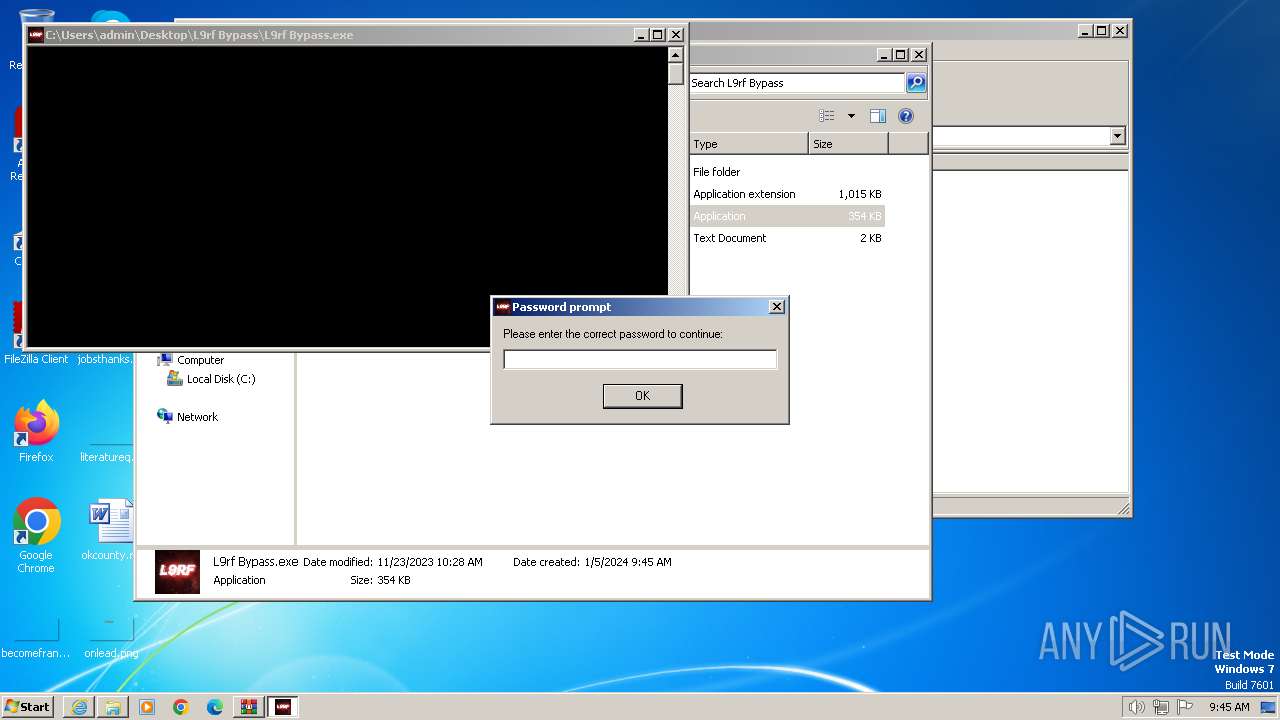1280x720 pixels.
Task: Switch to the L9rf Bypass taskbar item
Action: click(283, 707)
